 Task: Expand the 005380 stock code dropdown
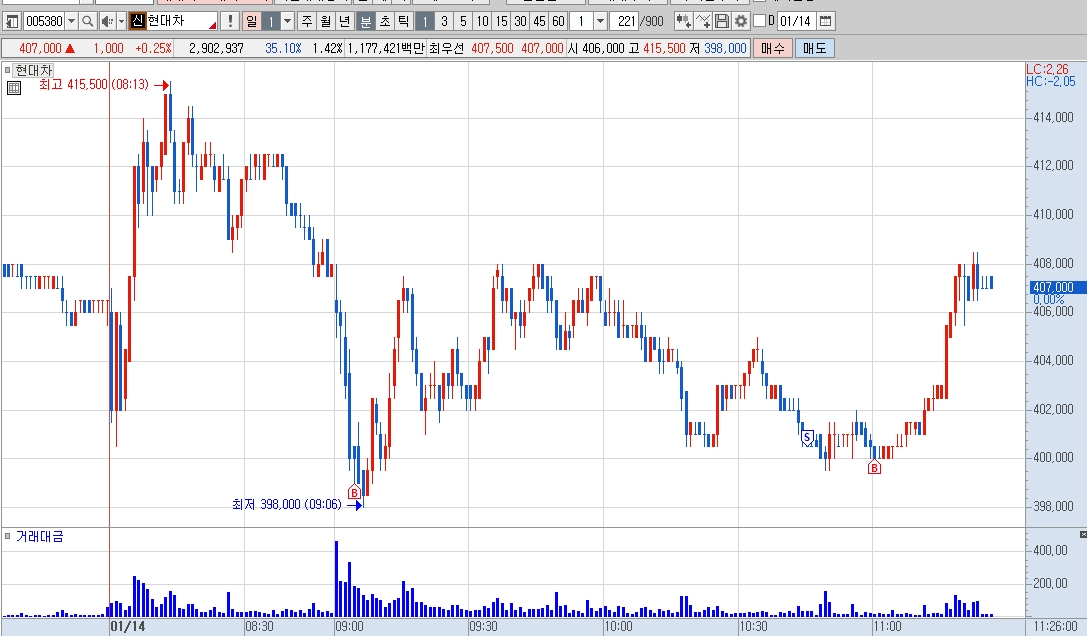point(71,22)
